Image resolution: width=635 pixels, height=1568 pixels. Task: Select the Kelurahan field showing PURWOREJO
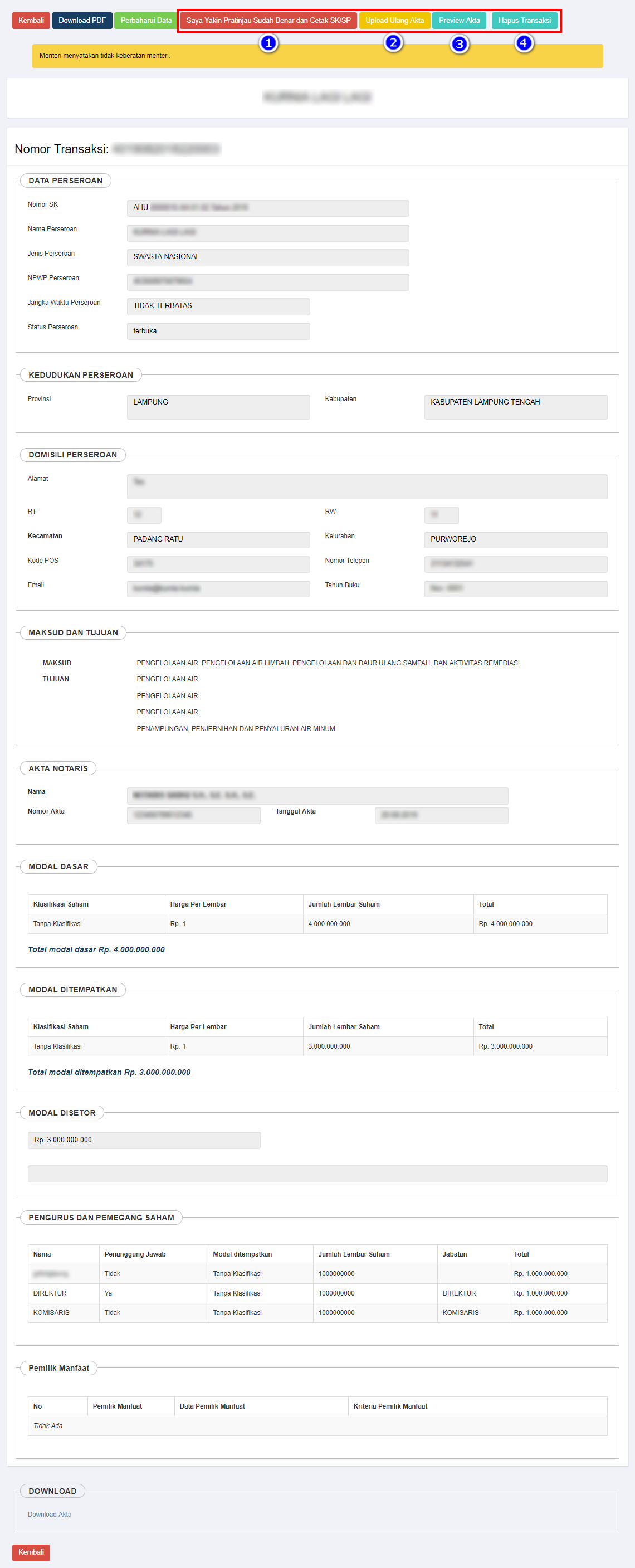515,539
